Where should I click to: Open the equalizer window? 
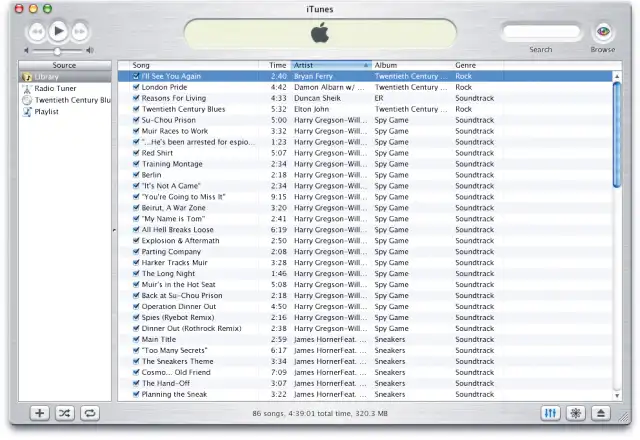[x=550, y=412]
